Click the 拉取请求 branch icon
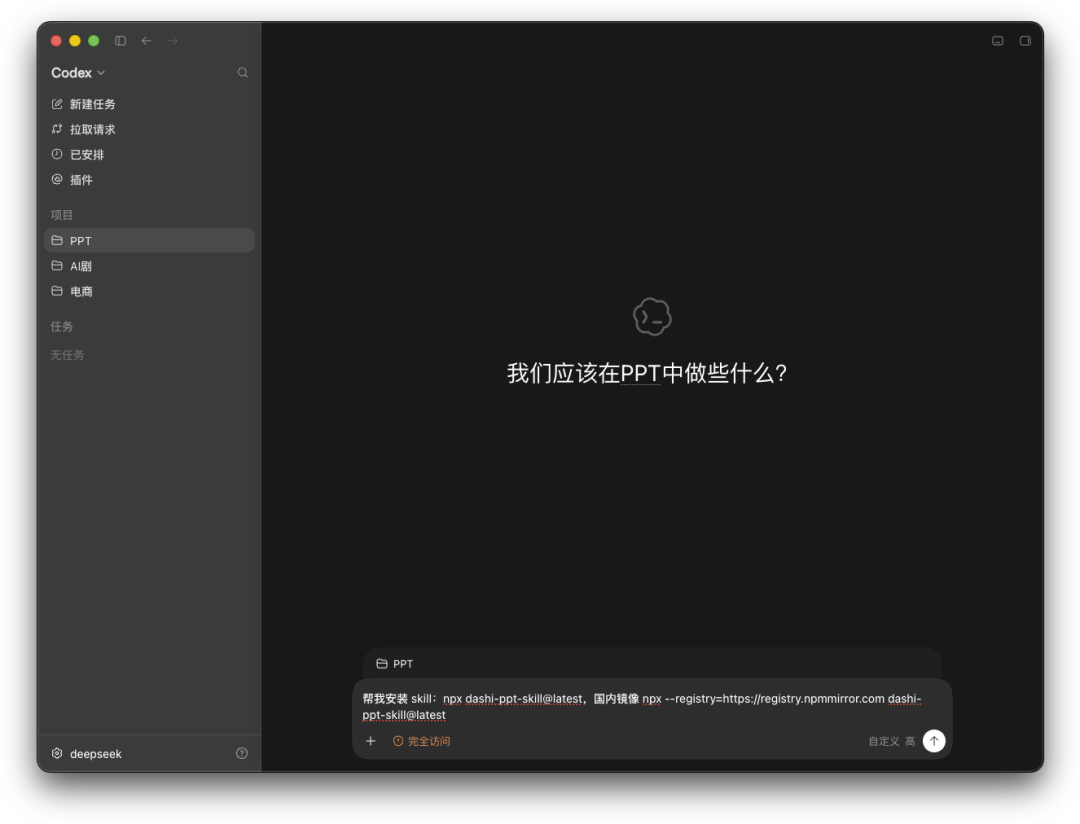Viewport: 1080px width, 824px height. (57, 129)
